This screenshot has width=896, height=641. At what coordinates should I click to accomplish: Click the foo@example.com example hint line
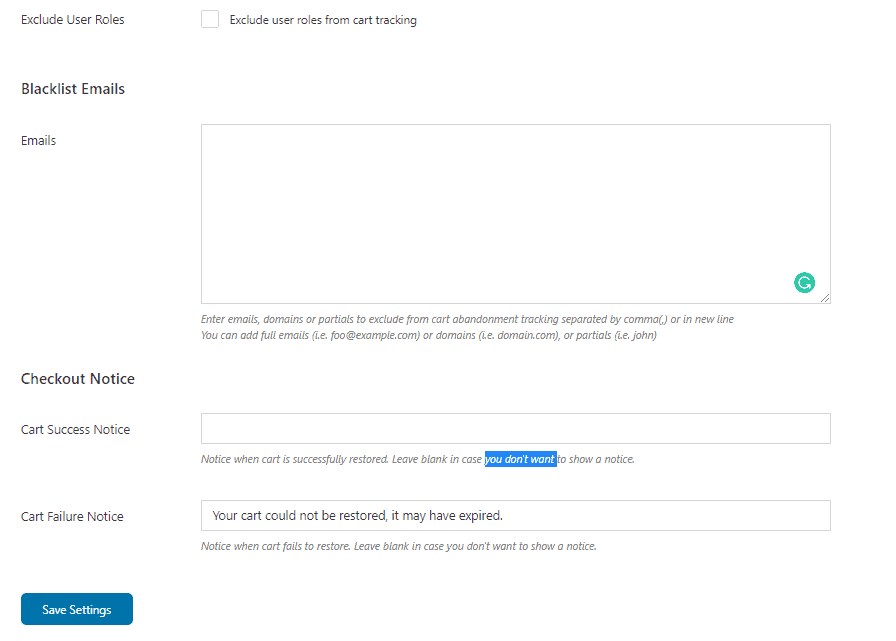pos(429,335)
